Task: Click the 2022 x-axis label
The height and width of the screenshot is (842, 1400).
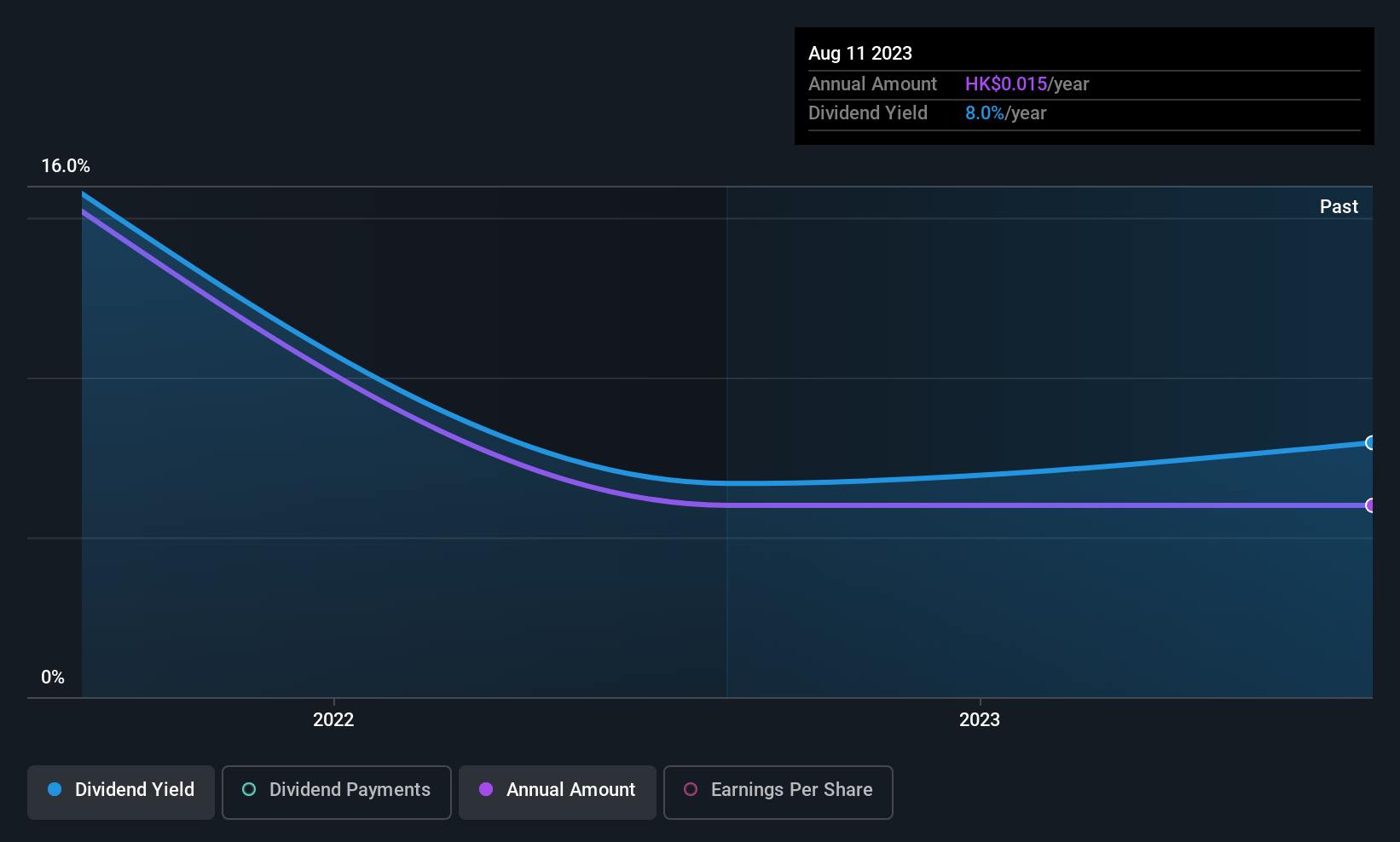Action: (x=333, y=719)
